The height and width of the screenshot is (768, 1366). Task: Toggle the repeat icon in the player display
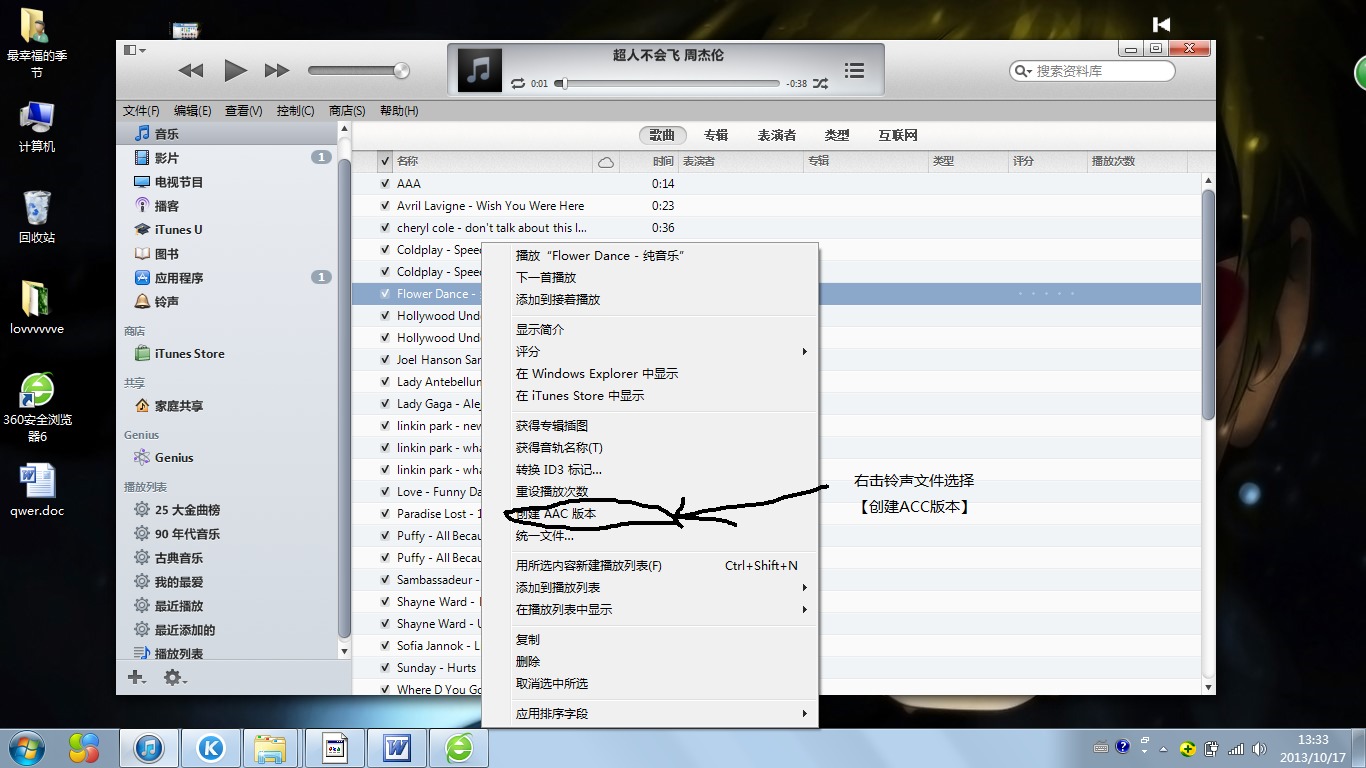[x=518, y=84]
